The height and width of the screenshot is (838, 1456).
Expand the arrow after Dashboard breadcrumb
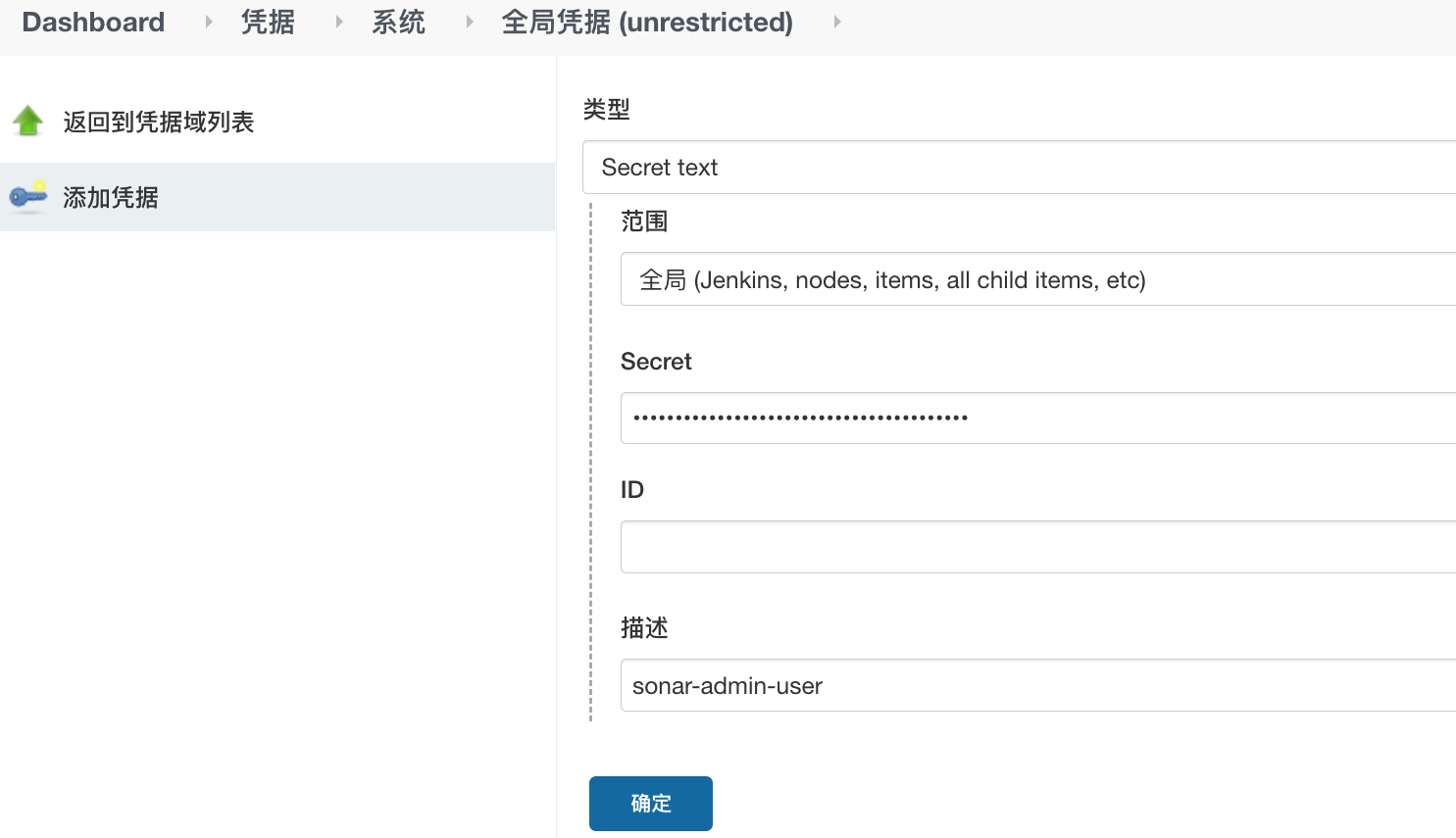[208, 22]
